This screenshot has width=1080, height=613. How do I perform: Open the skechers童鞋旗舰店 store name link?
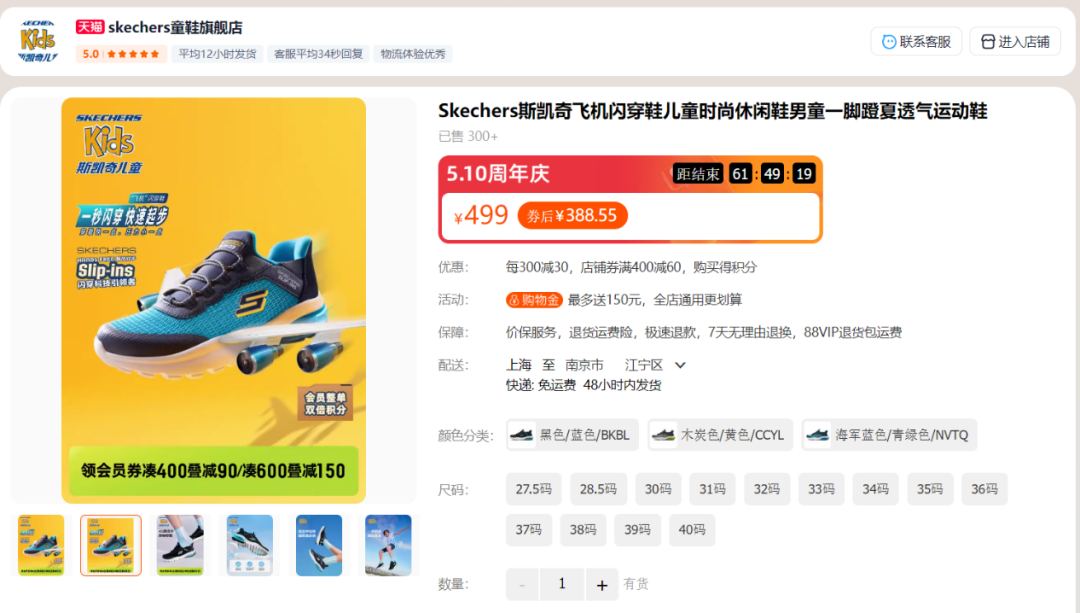(x=175, y=28)
